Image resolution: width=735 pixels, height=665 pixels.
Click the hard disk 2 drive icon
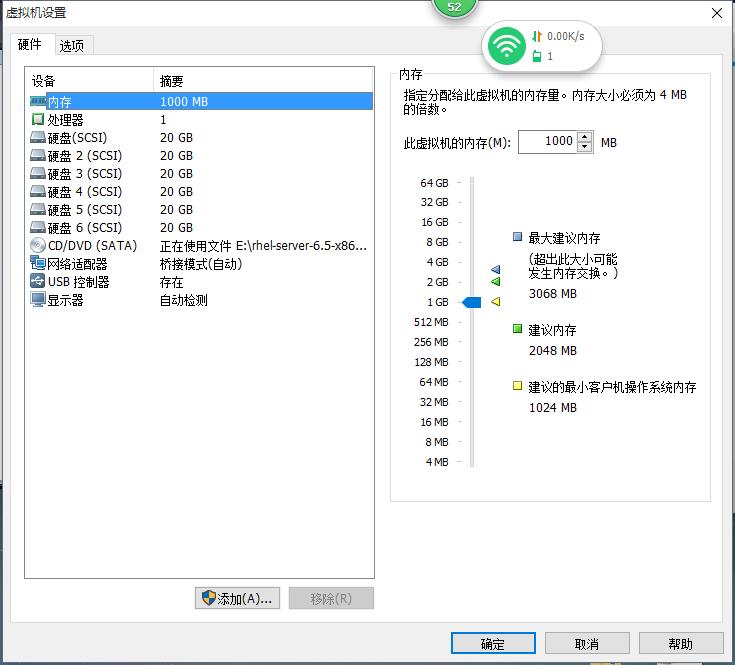(38, 155)
